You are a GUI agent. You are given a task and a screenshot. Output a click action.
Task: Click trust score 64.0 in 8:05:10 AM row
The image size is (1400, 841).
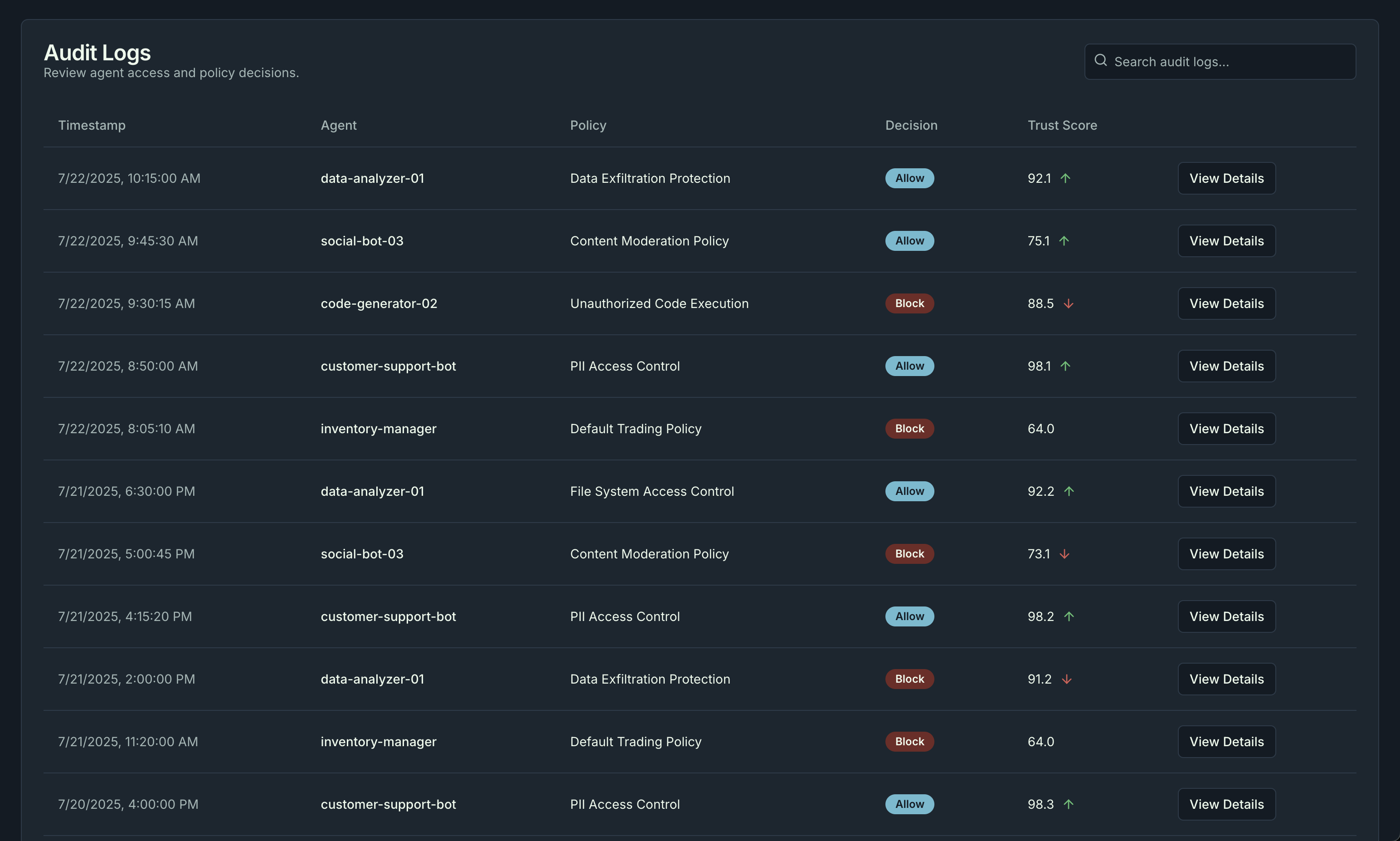click(1041, 429)
